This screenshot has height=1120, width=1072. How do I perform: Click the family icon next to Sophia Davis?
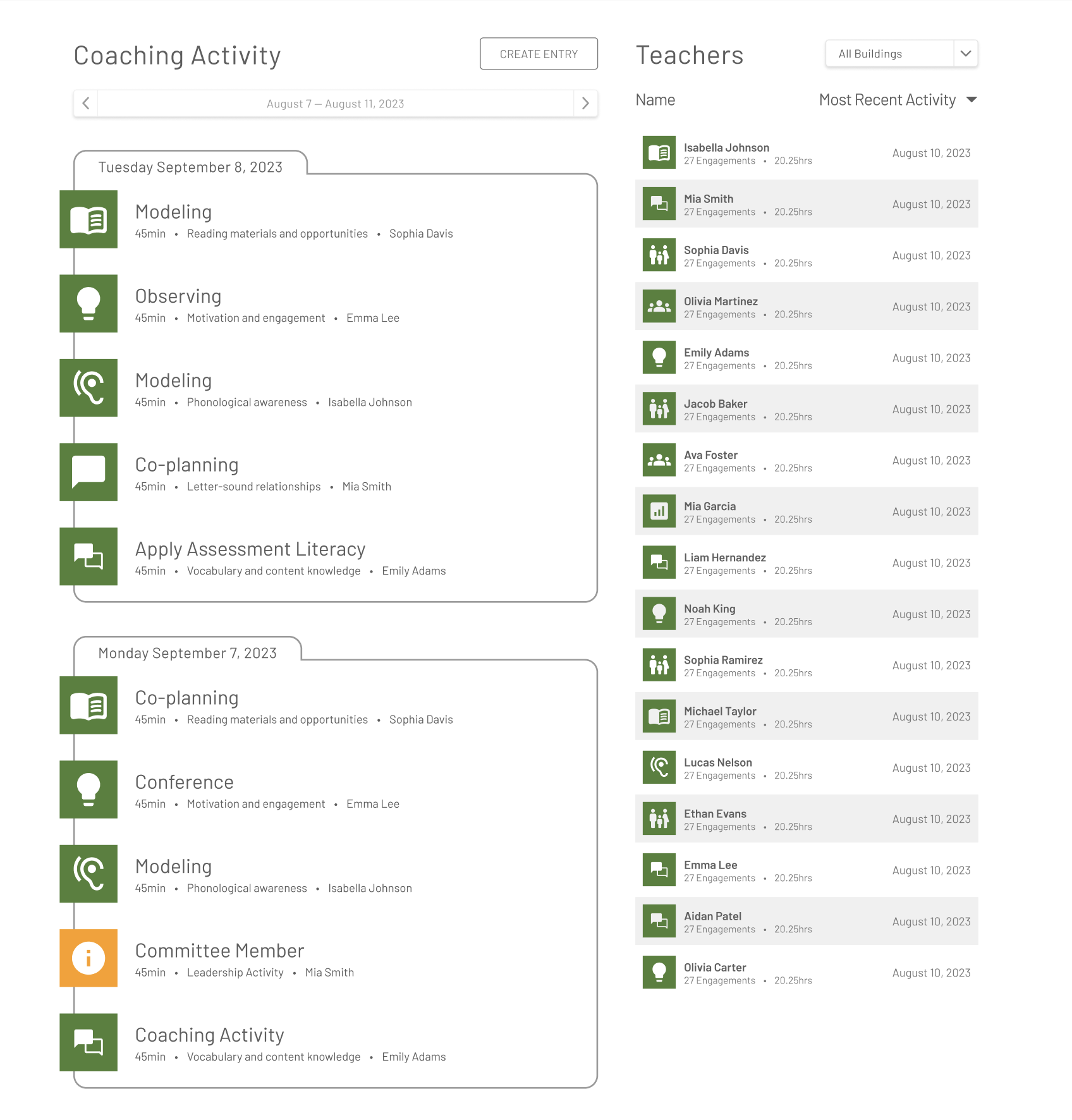pos(659,255)
